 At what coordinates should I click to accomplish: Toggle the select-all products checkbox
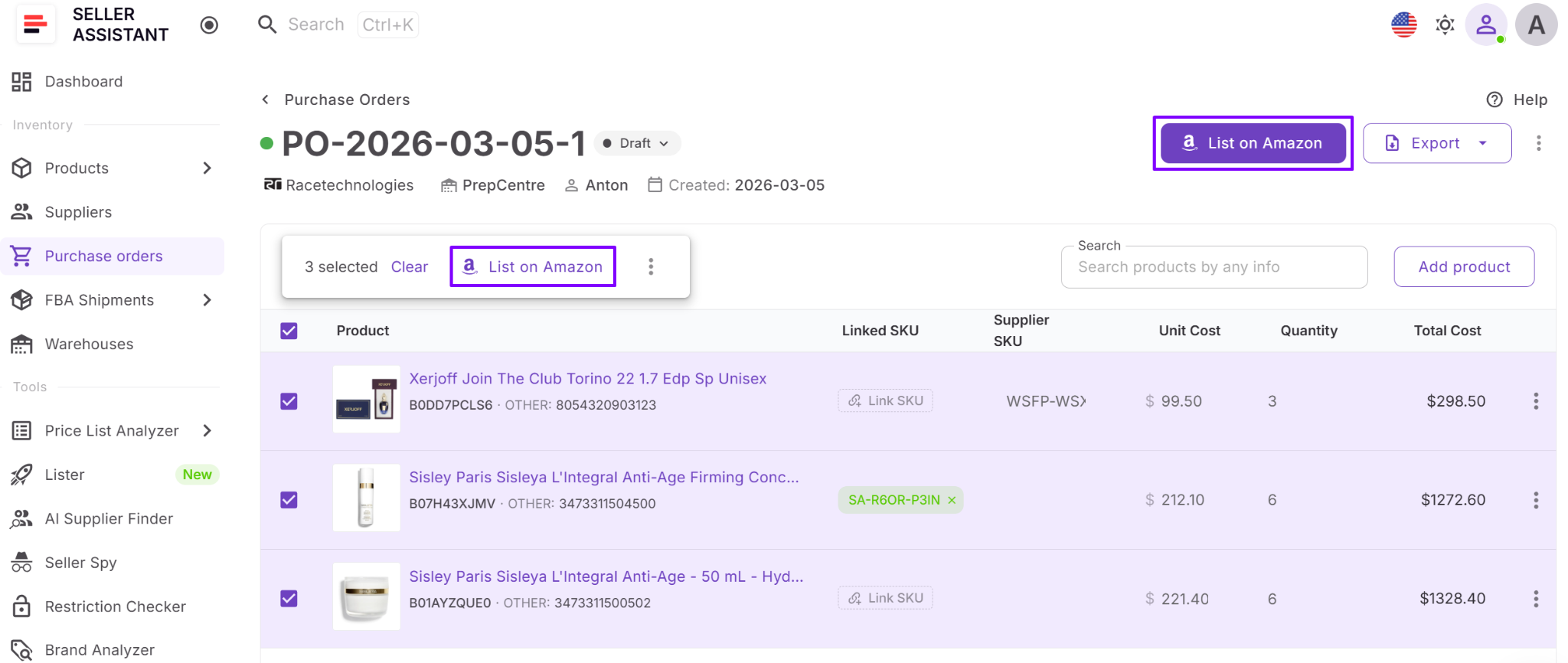(x=289, y=331)
